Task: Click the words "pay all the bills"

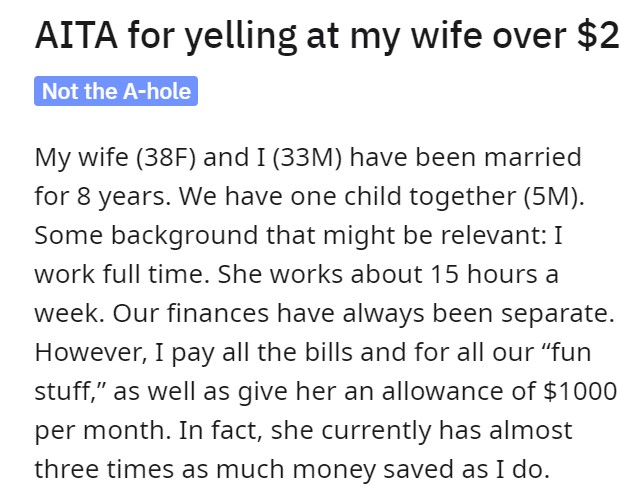Action: coord(262,352)
